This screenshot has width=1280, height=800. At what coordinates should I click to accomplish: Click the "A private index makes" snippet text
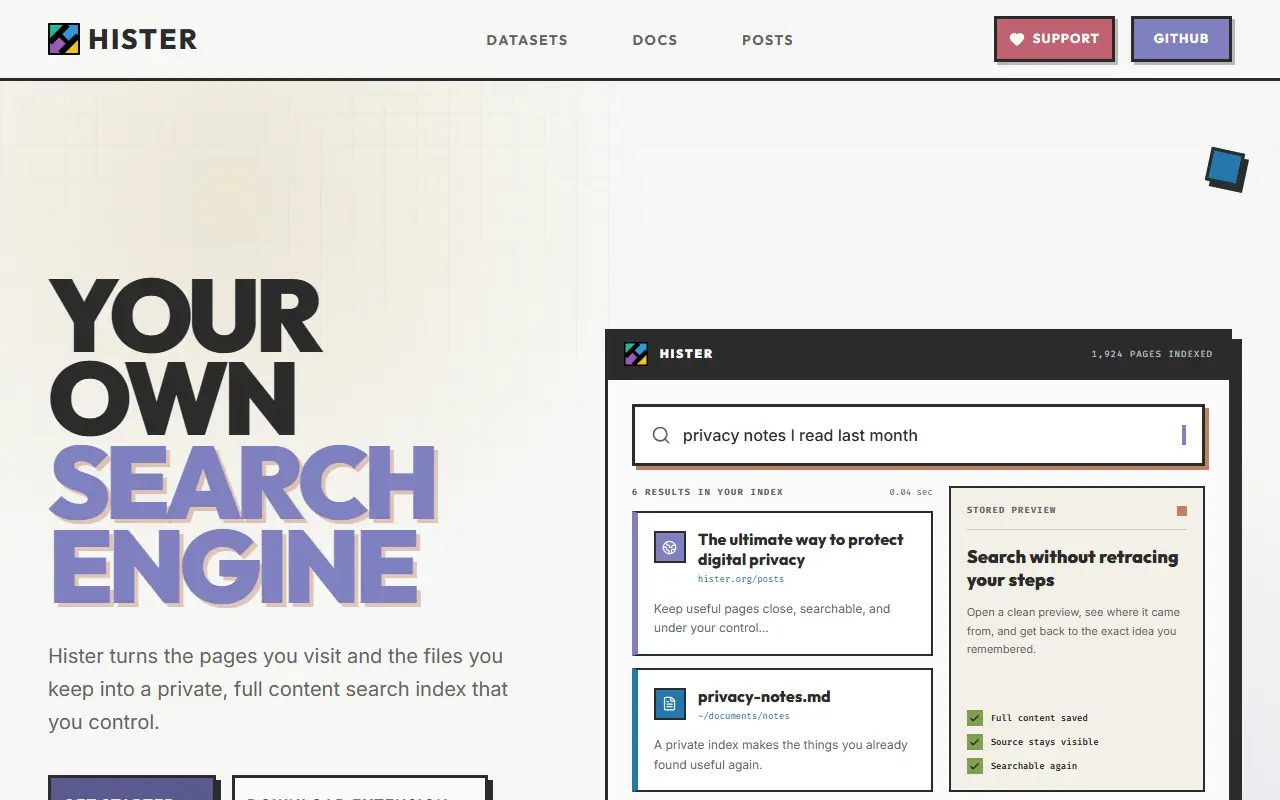point(781,755)
